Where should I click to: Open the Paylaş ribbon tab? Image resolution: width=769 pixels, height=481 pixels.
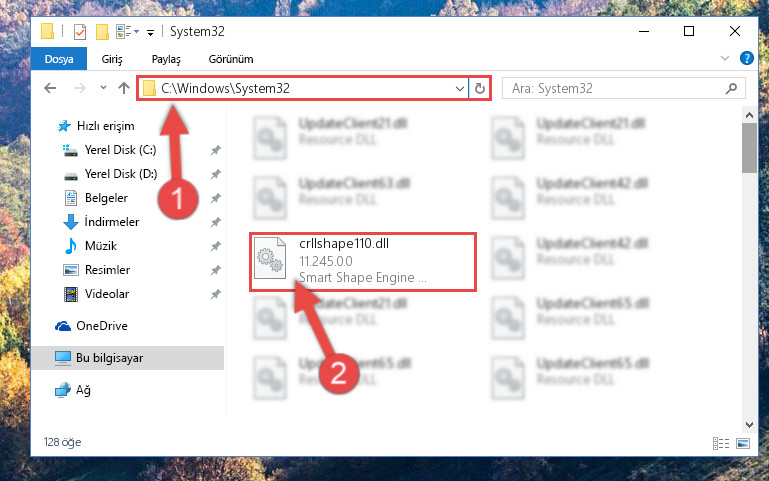(166, 59)
